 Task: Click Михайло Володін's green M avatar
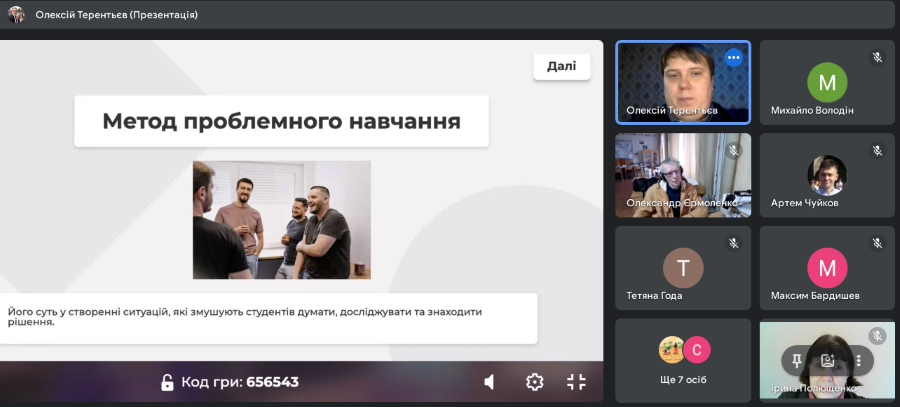tap(827, 83)
